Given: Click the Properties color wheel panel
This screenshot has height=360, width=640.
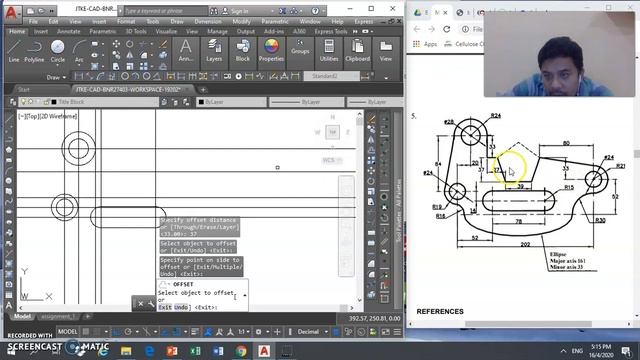Looking at the screenshot, I should pos(271,51).
